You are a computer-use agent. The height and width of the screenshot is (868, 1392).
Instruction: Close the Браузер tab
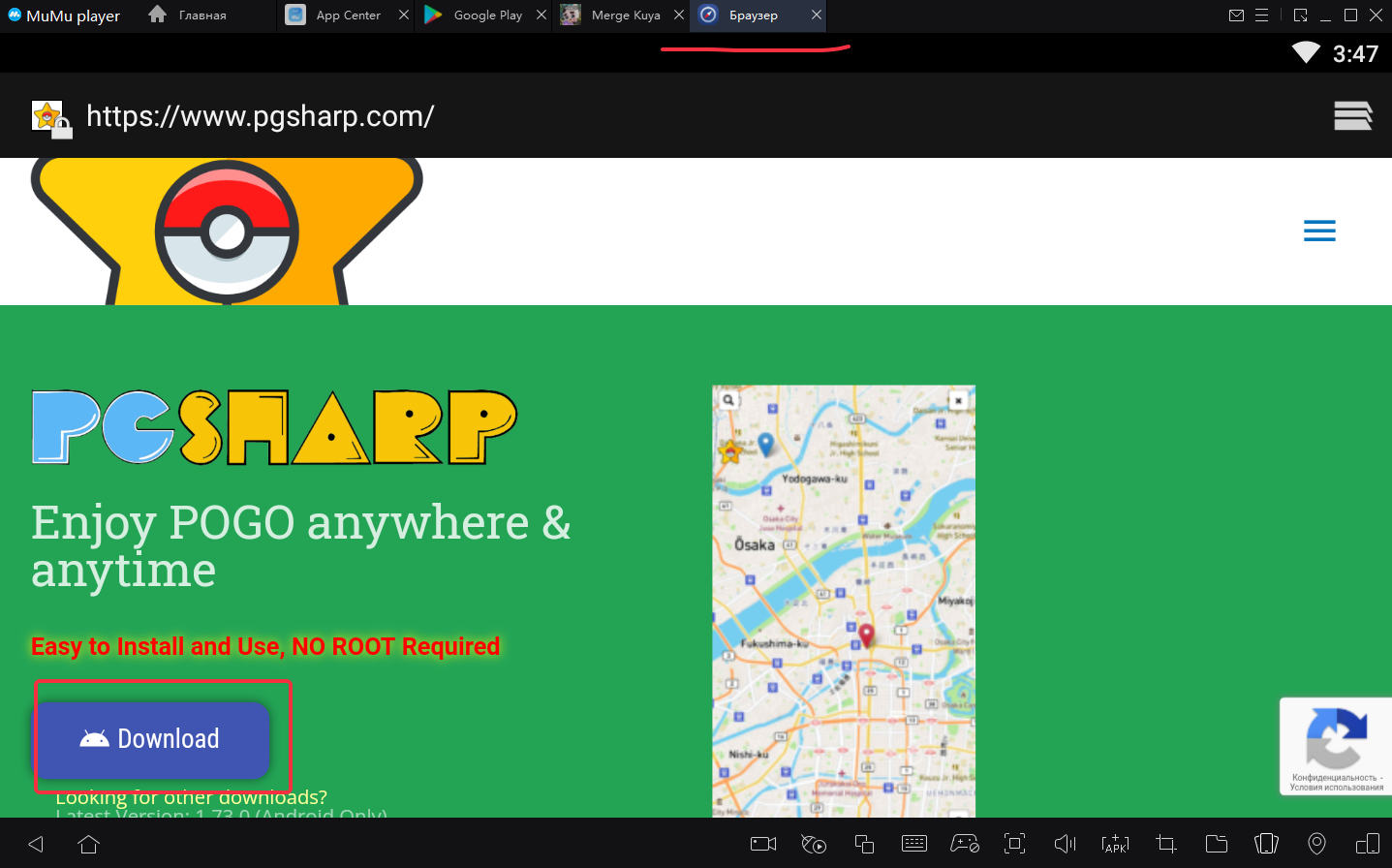[817, 15]
